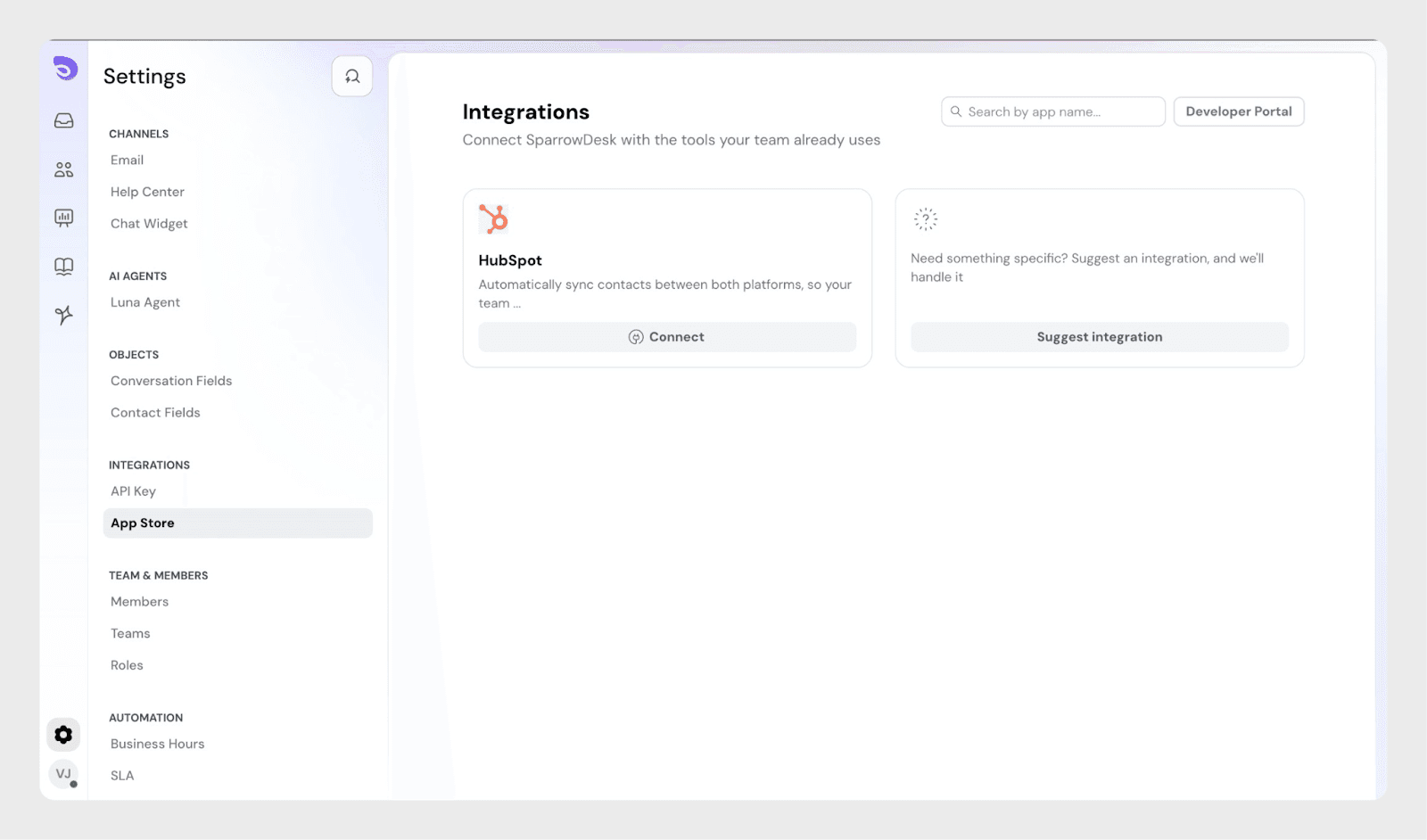This screenshot has height=840, width=1427.
Task: Click the search icon beside Settings title
Action: [x=352, y=77]
